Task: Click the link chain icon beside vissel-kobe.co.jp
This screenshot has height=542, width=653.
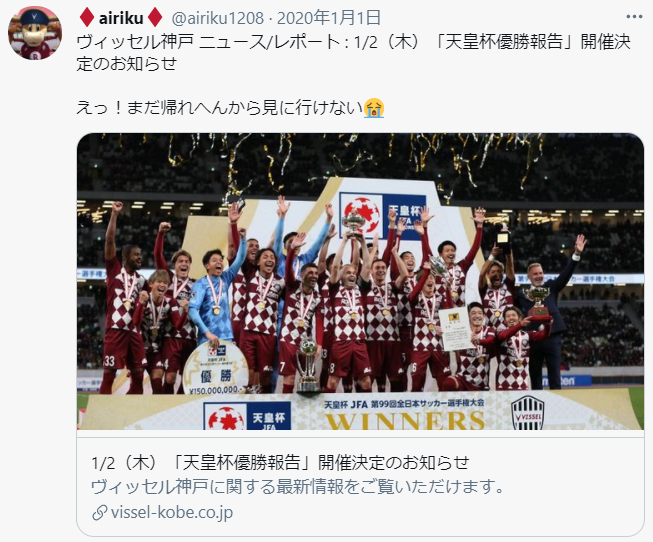Action: tap(100, 513)
